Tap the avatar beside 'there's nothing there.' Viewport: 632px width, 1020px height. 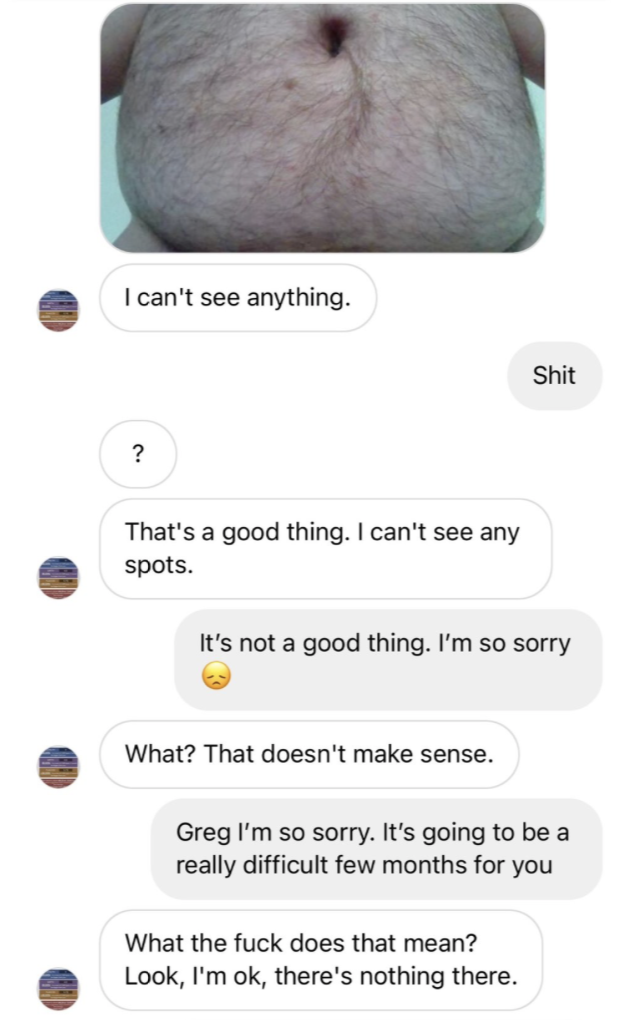tap(58, 989)
